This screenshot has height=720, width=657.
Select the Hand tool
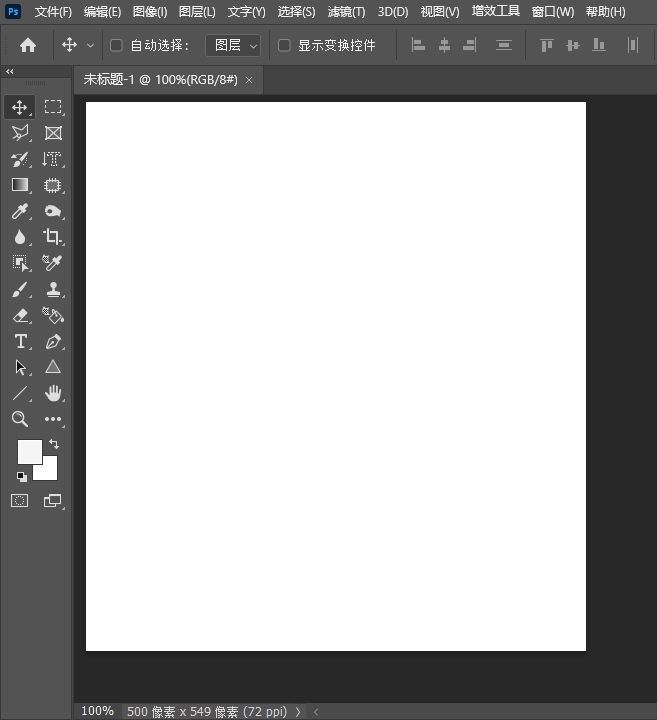[x=53, y=393]
